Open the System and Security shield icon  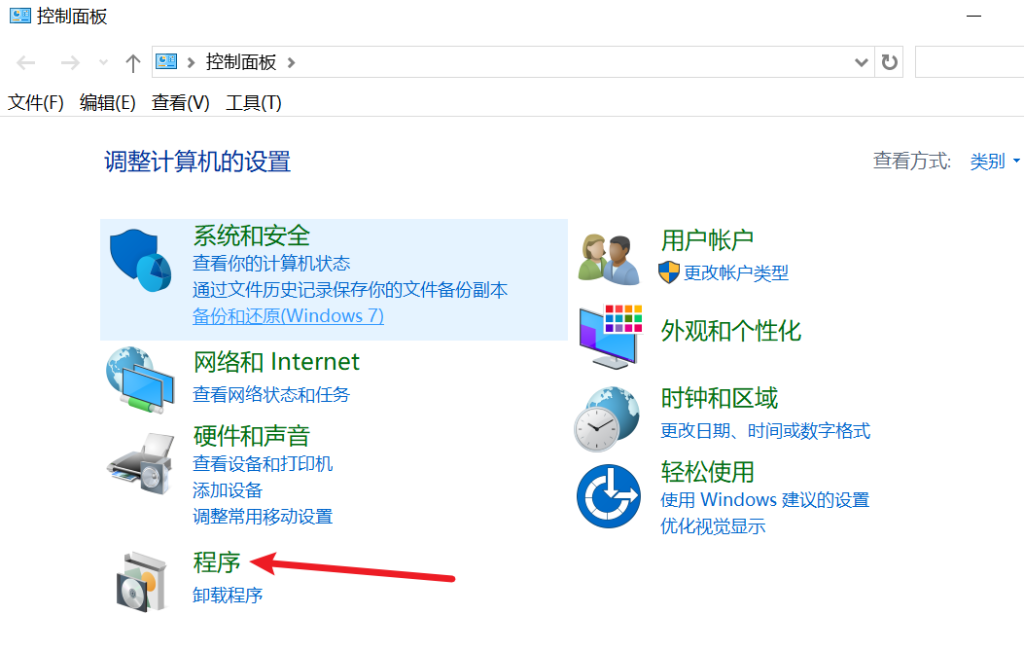140,260
